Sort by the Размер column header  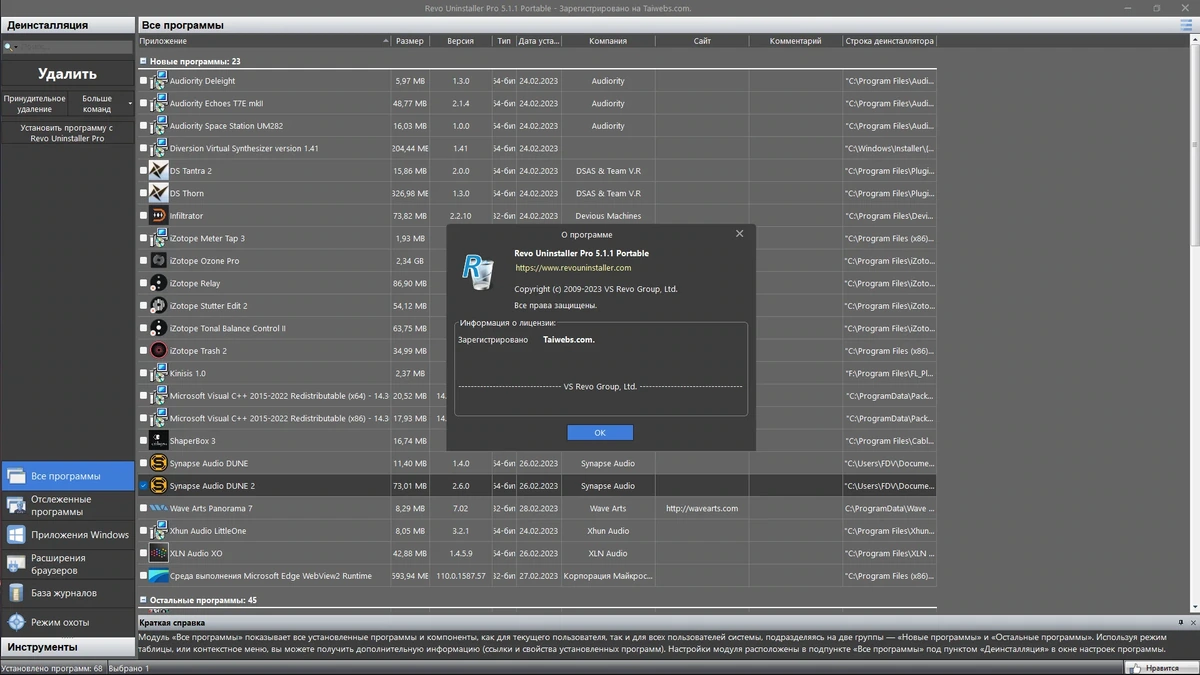coord(409,41)
